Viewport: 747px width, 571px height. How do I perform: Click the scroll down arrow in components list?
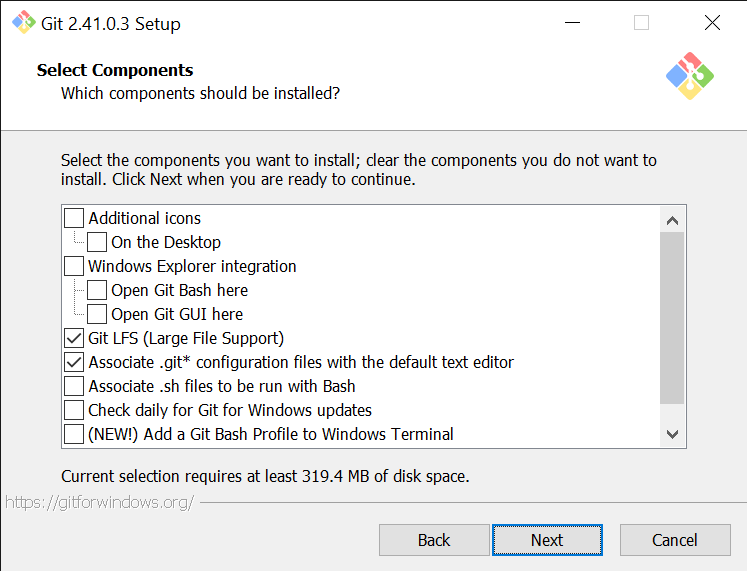[672, 434]
